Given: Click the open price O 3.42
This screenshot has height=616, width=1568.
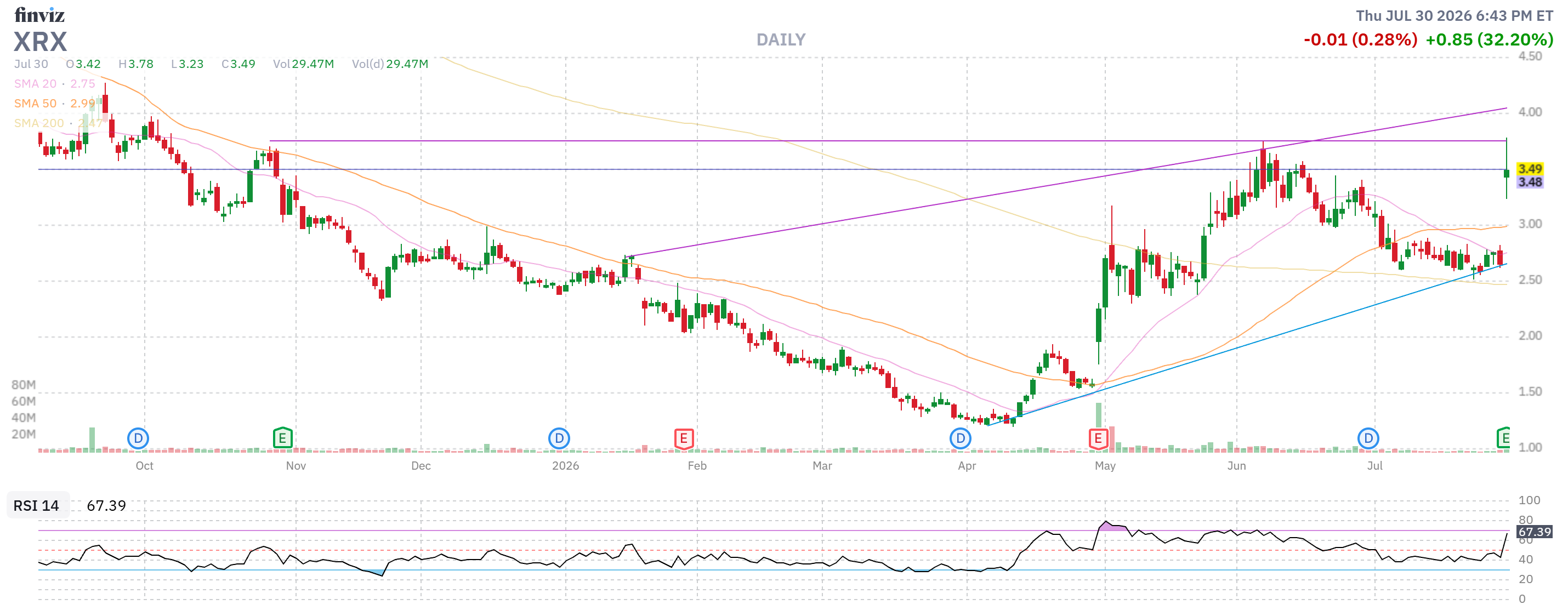Looking at the screenshot, I should point(83,64).
